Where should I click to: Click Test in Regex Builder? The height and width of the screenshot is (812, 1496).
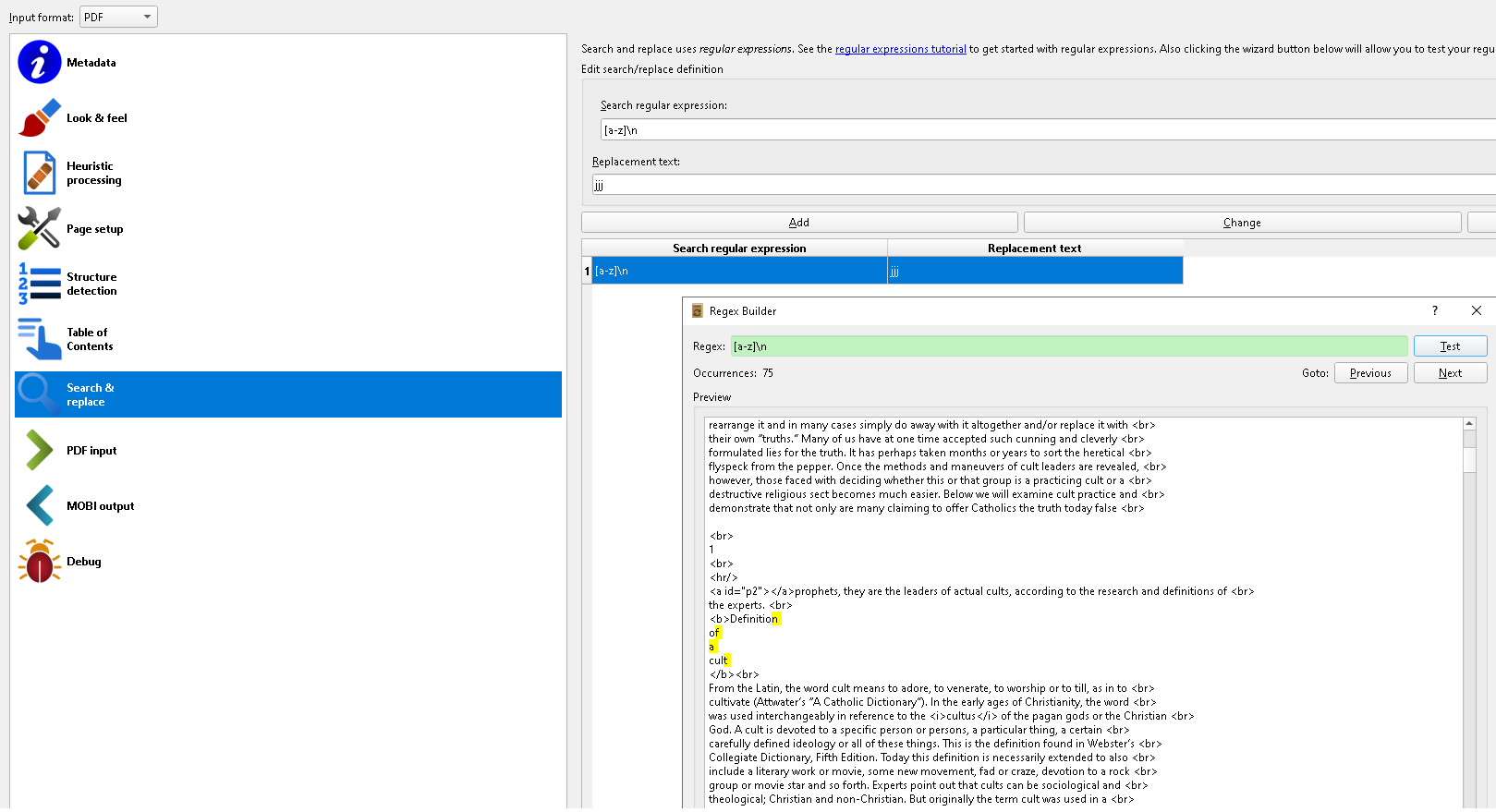1450,346
